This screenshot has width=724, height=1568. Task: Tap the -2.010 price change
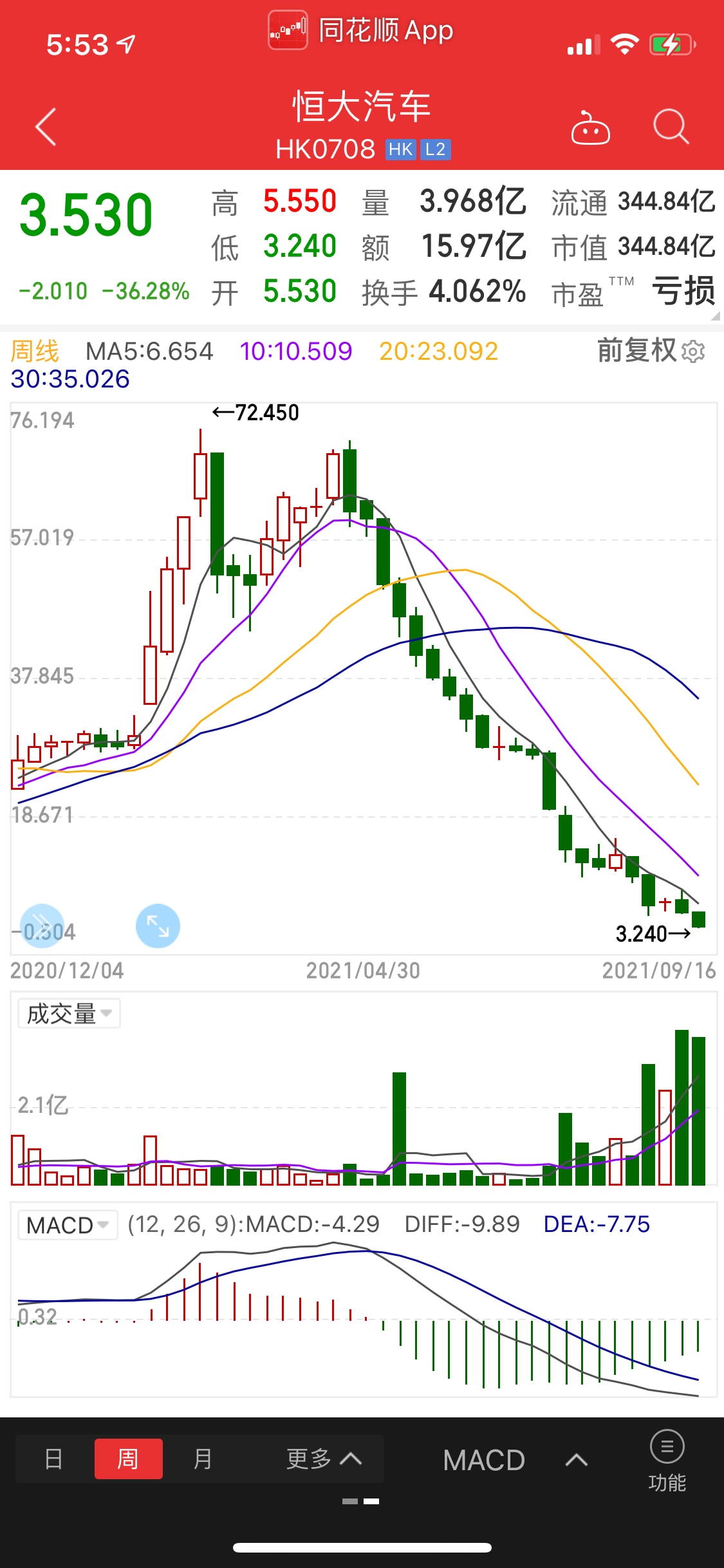point(53,292)
